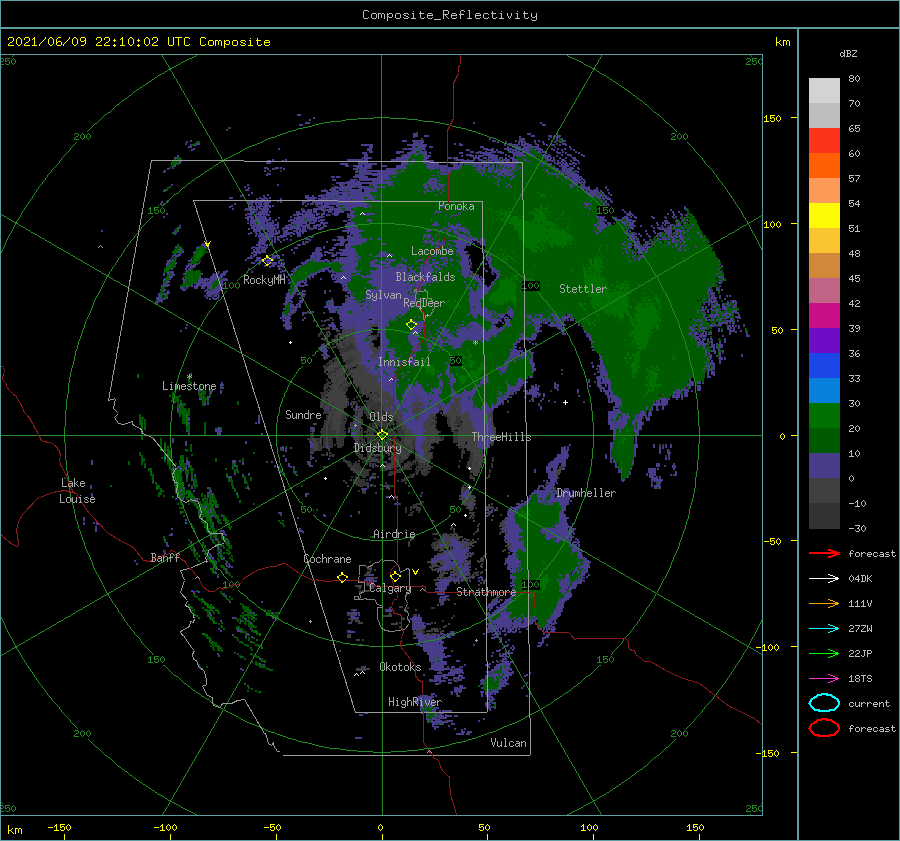The height and width of the screenshot is (841, 900).
Task: Select yellow diamond marker below Cochrane
Action: (342, 577)
